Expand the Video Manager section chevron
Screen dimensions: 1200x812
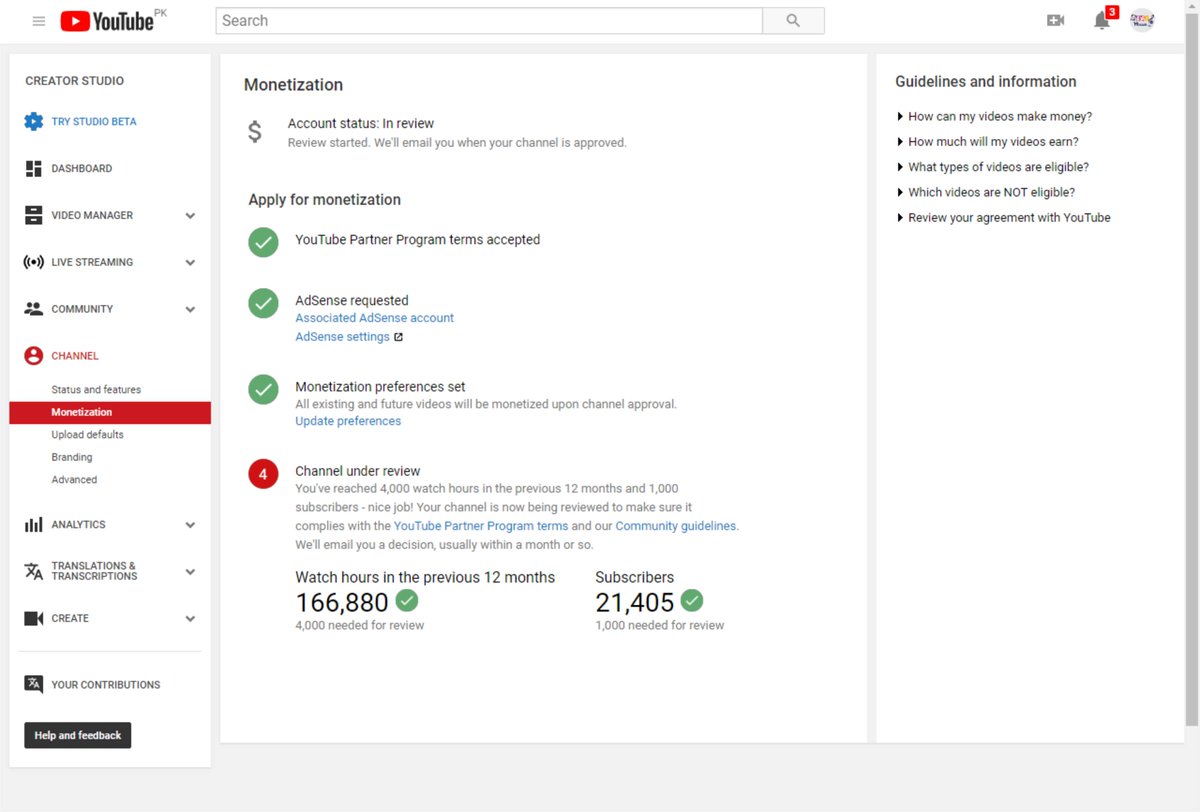[190, 216]
